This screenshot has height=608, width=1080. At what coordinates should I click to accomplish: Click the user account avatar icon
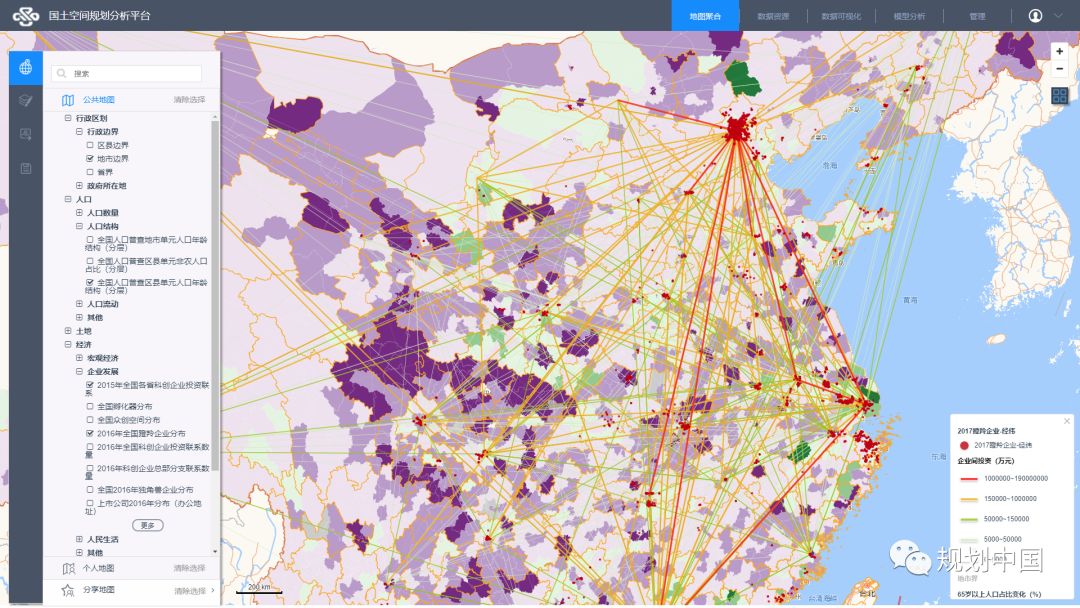1035,16
